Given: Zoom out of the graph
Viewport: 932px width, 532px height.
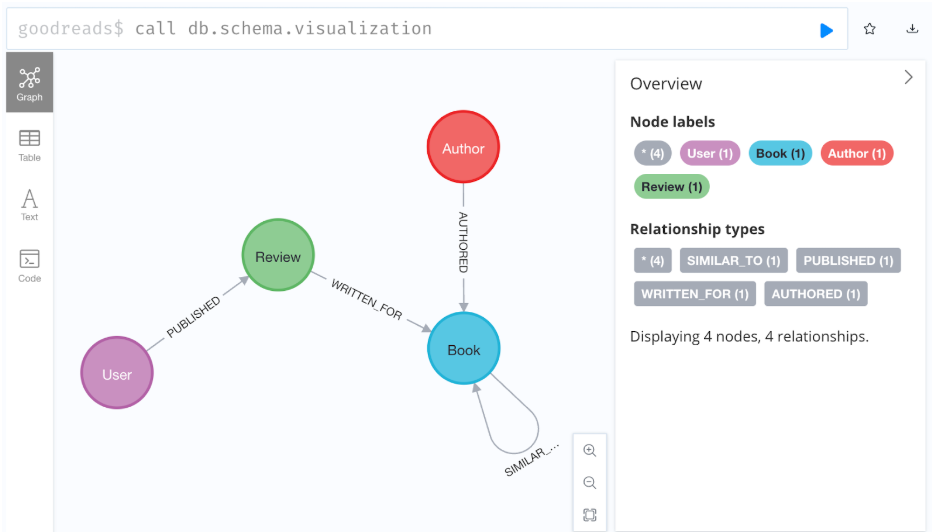Looking at the screenshot, I should click(x=590, y=483).
